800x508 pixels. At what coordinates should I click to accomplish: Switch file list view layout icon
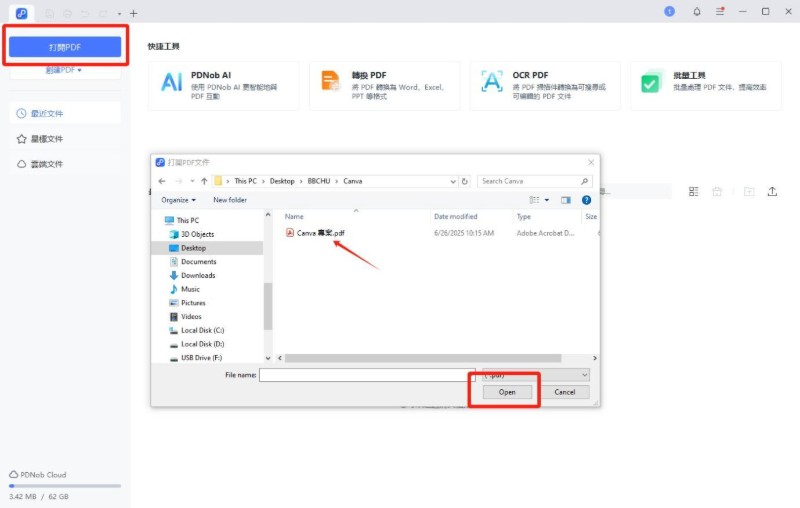tap(693, 191)
